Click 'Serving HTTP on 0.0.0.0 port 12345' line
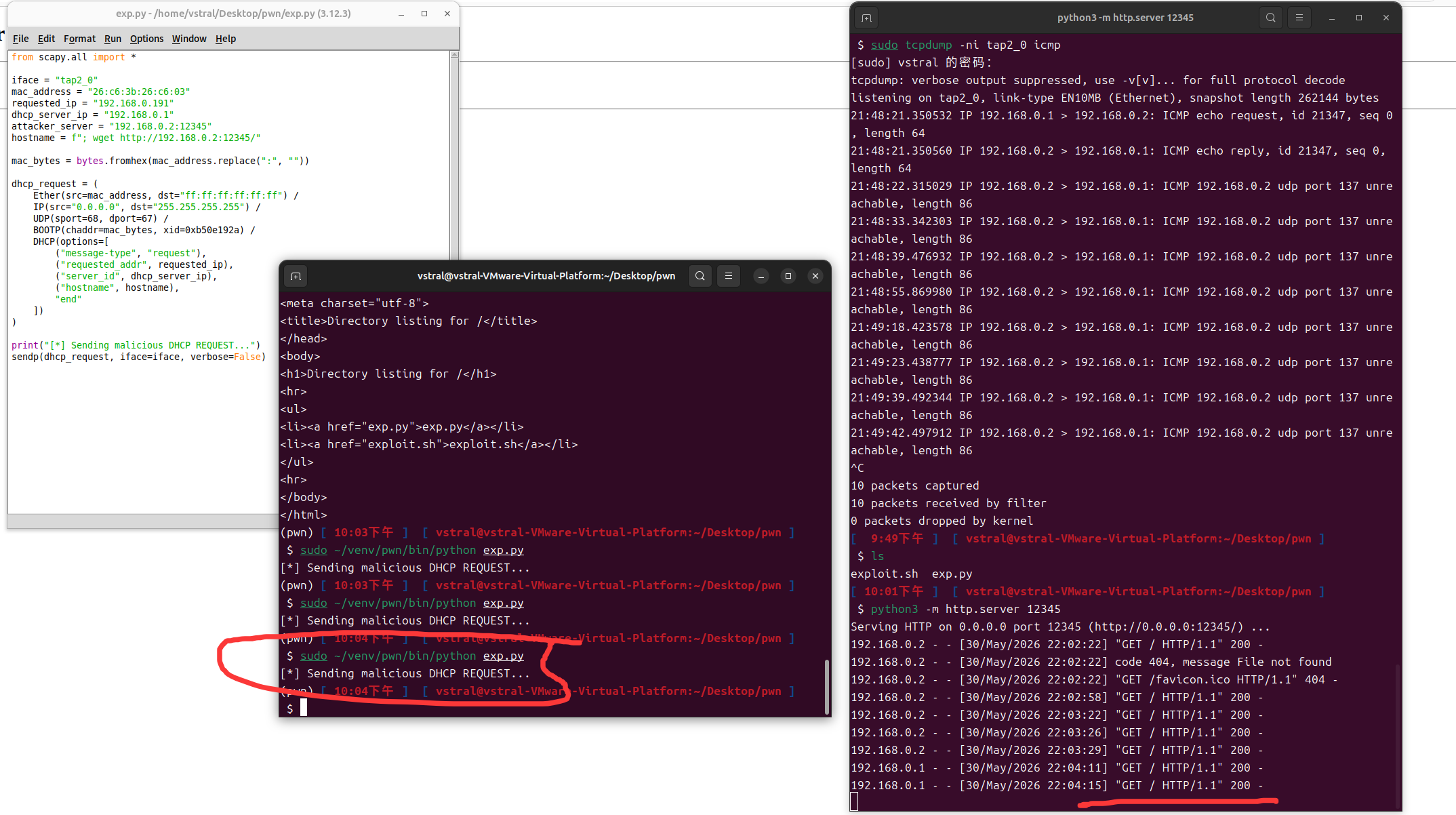The image size is (1456, 815). click(x=1060, y=627)
